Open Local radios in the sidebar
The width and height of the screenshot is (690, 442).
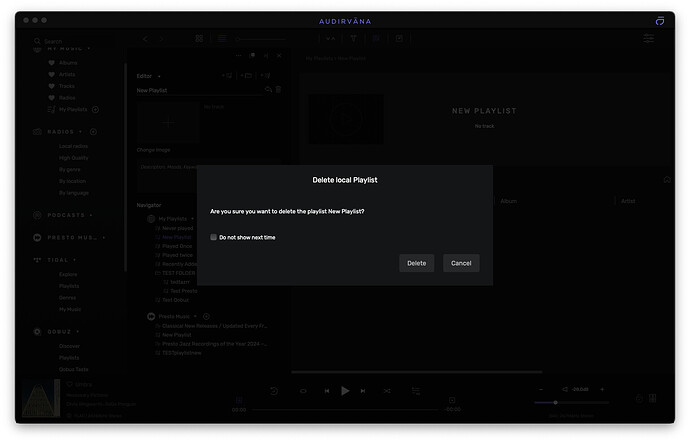pyautogui.click(x=73, y=146)
